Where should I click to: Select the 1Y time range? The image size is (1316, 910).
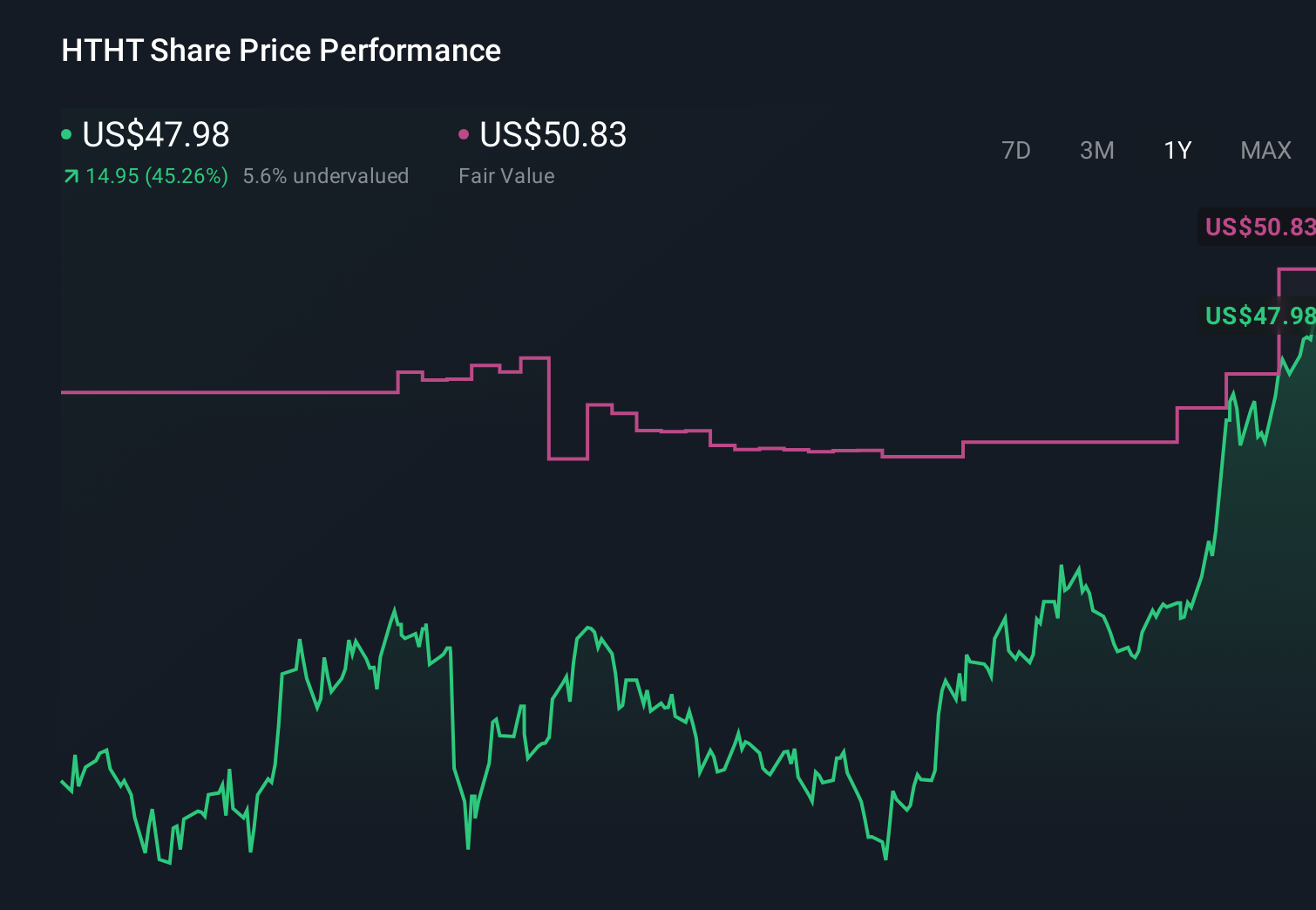1177,150
